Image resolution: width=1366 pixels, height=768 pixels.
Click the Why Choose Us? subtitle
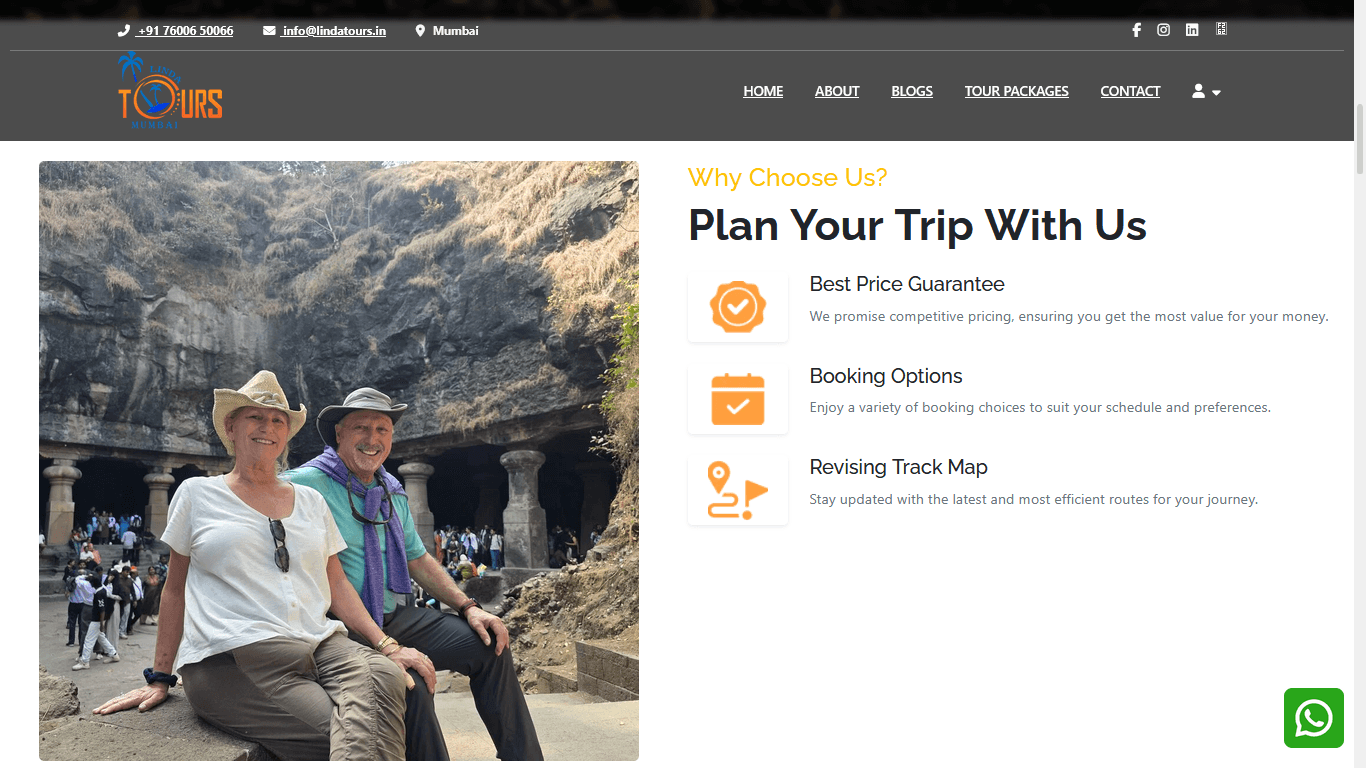(x=787, y=177)
